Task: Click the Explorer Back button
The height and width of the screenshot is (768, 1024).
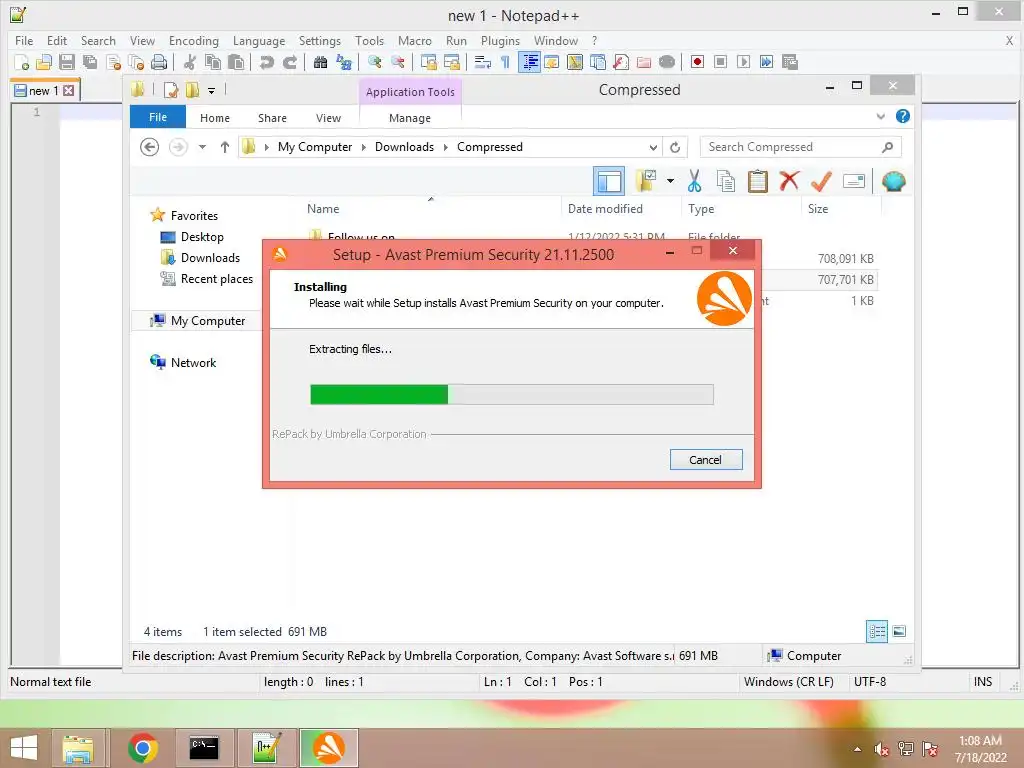Action: pyautogui.click(x=150, y=147)
